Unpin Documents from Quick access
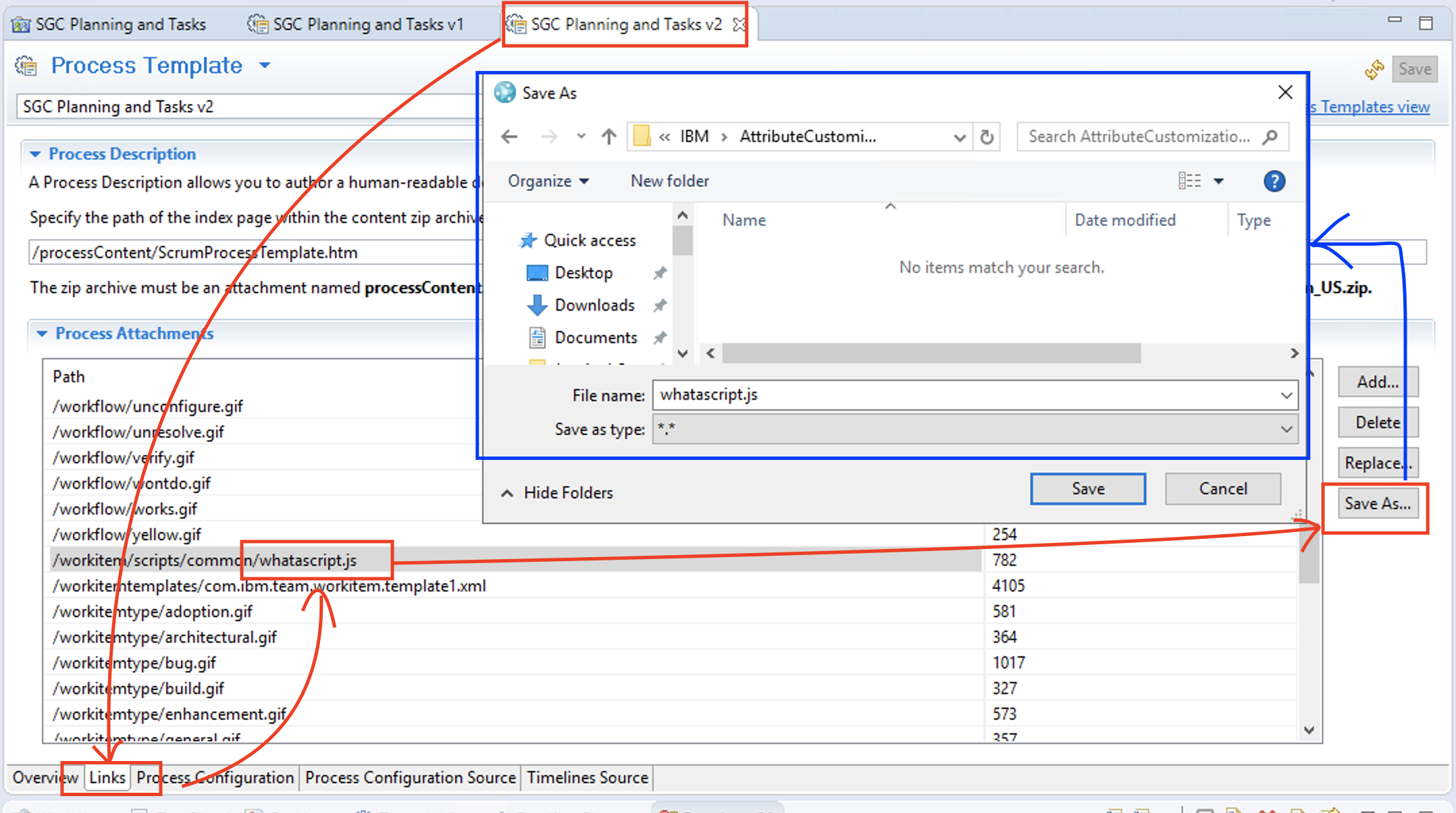The height and width of the screenshot is (813, 1456). (x=659, y=337)
